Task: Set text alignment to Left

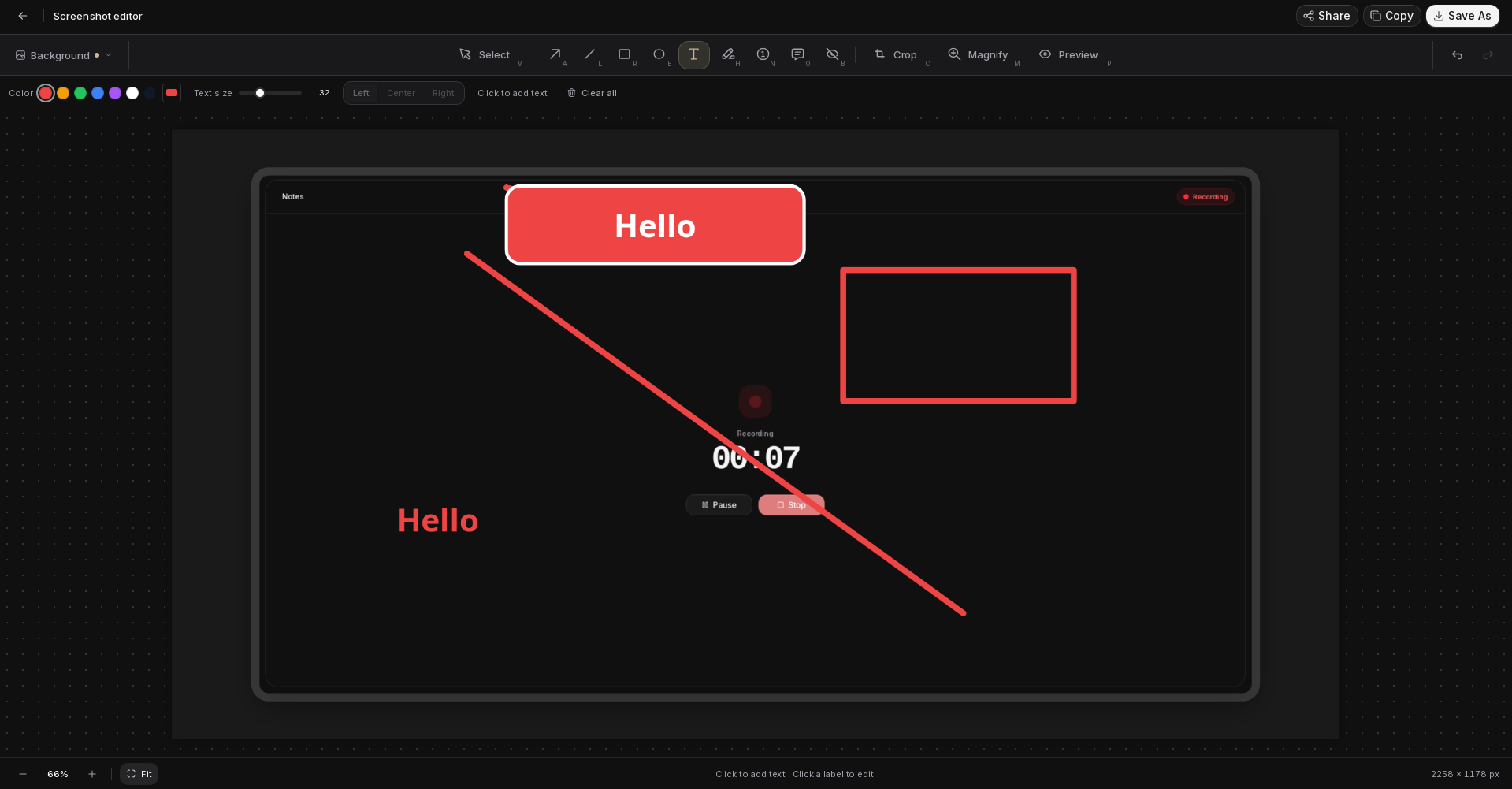Action: [x=361, y=93]
